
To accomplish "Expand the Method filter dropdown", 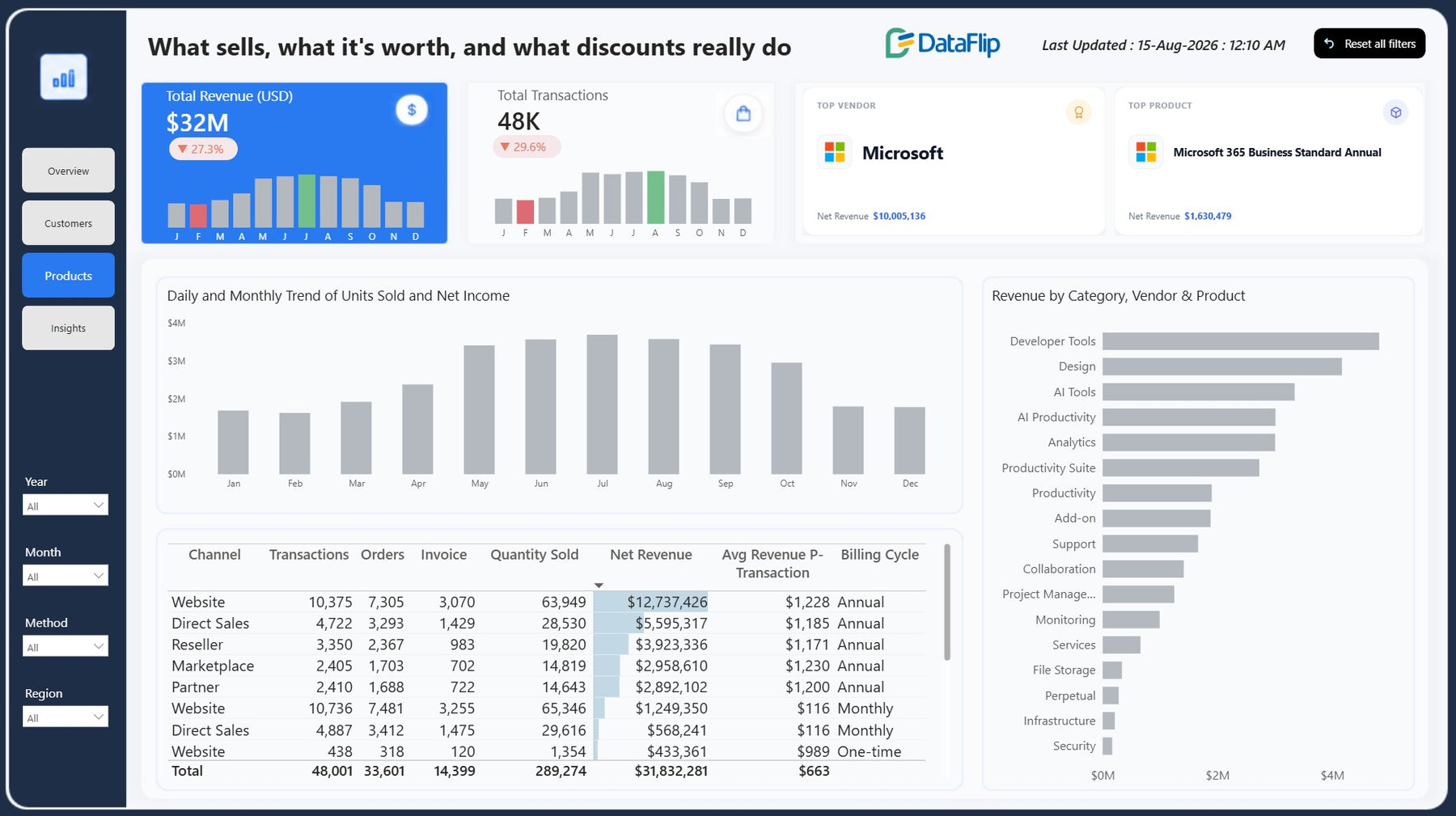I will pyautogui.click(x=66, y=646).
